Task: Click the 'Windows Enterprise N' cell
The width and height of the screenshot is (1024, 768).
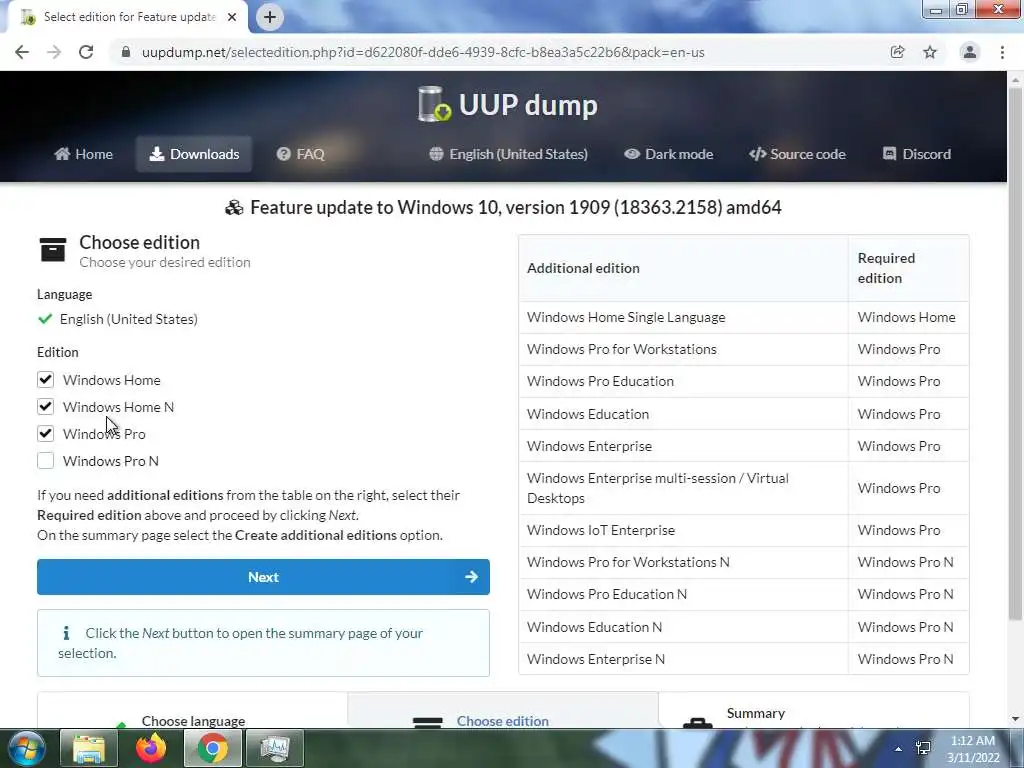Action: [x=683, y=659]
